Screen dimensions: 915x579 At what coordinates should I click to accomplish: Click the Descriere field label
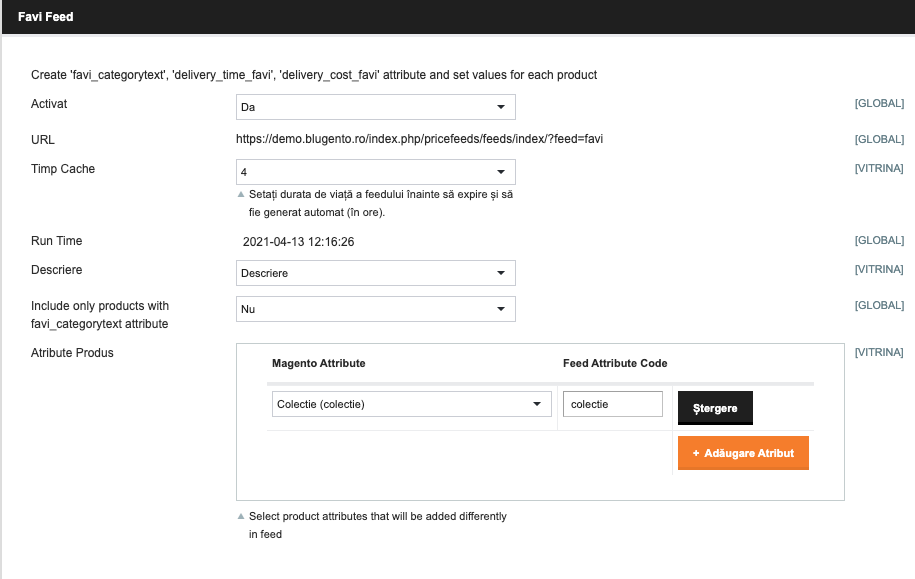pos(57,270)
